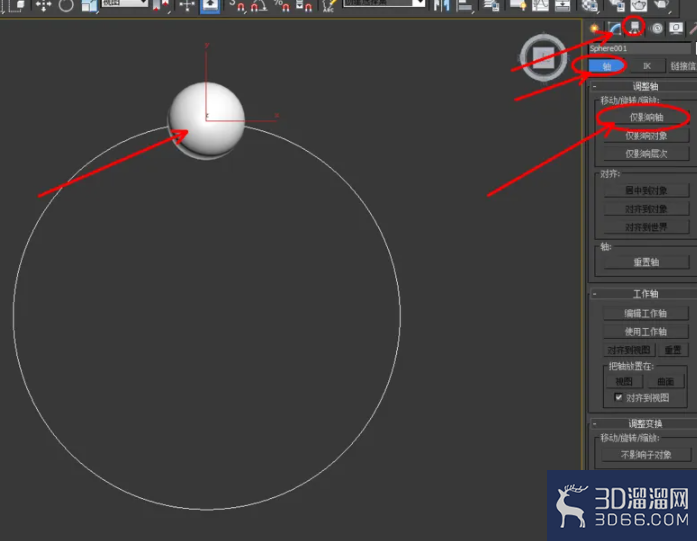Click the Use Pivot Point Center icon
Image resolution: width=697 pixels, height=541 pixels.
coord(160,5)
